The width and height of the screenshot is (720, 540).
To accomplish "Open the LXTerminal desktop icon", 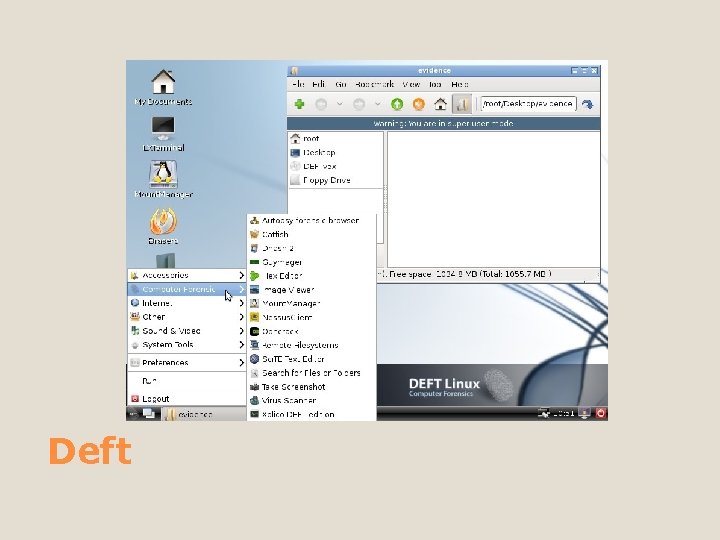I will 163,134.
